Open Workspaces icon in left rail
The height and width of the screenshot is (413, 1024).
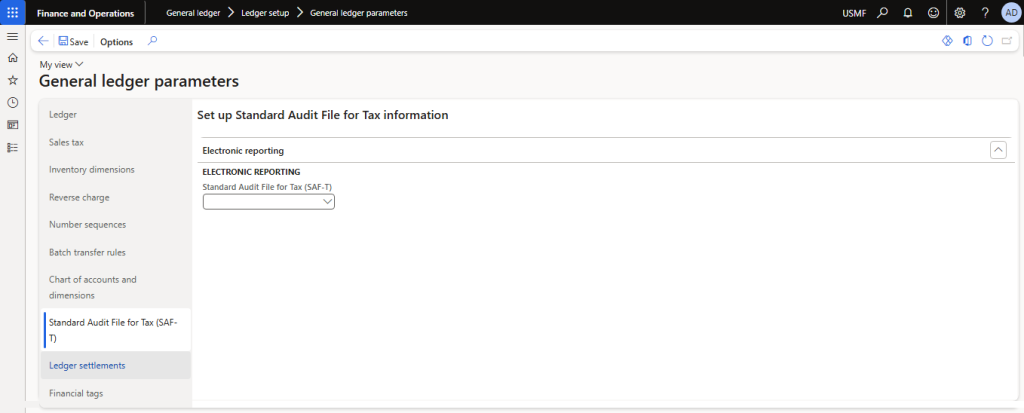[13, 125]
